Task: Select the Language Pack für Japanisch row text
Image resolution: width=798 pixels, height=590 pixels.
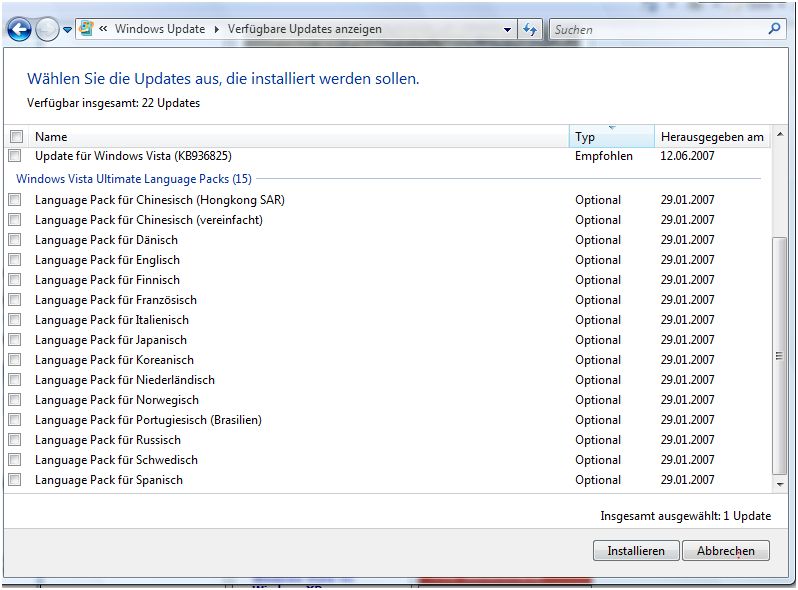Action: tap(111, 340)
